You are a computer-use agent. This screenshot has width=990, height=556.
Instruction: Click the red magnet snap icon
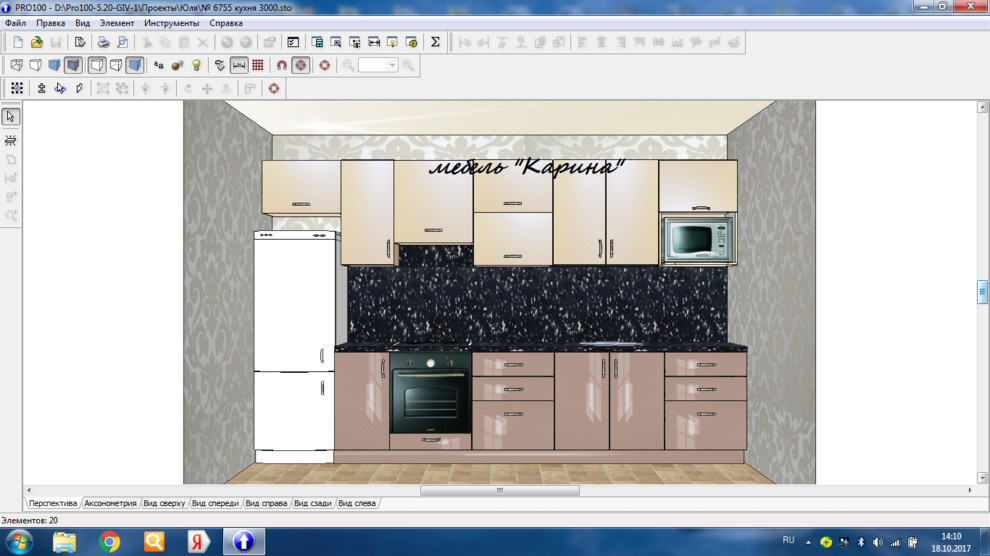click(281, 65)
